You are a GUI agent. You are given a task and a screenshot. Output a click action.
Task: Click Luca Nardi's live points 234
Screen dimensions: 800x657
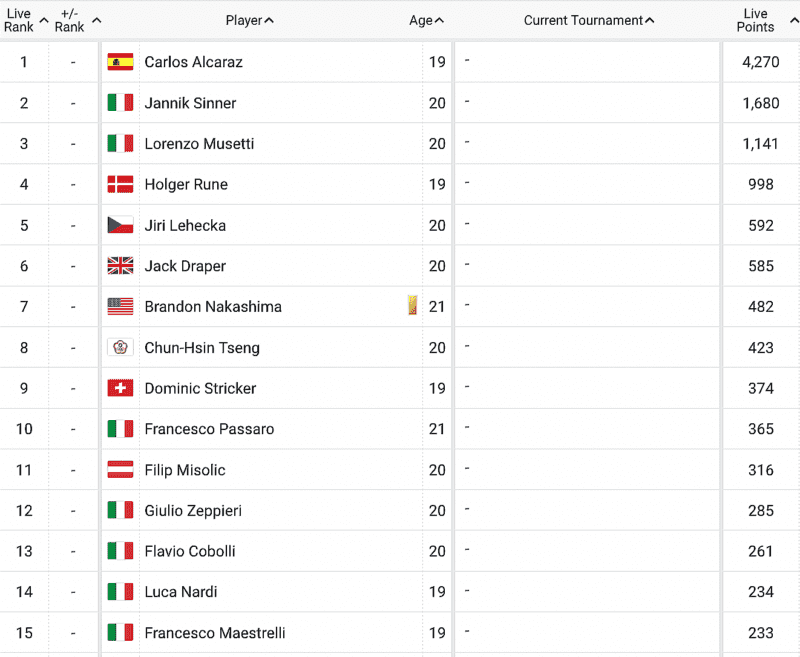click(761, 592)
